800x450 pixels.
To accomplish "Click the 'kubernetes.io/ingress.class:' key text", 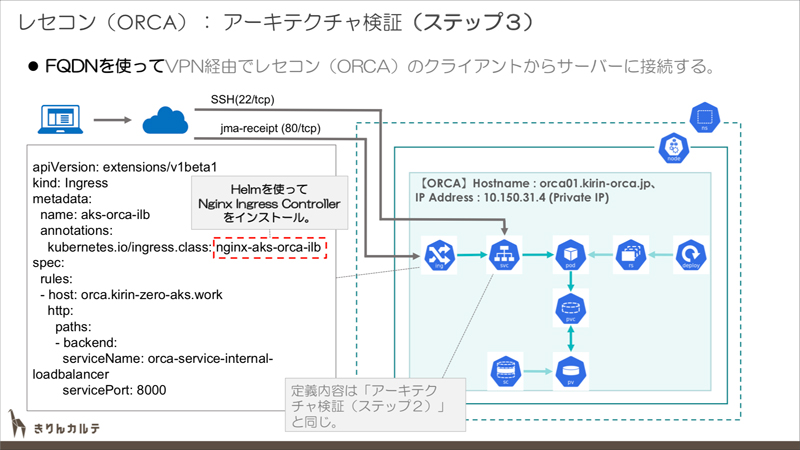I will (x=130, y=247).
